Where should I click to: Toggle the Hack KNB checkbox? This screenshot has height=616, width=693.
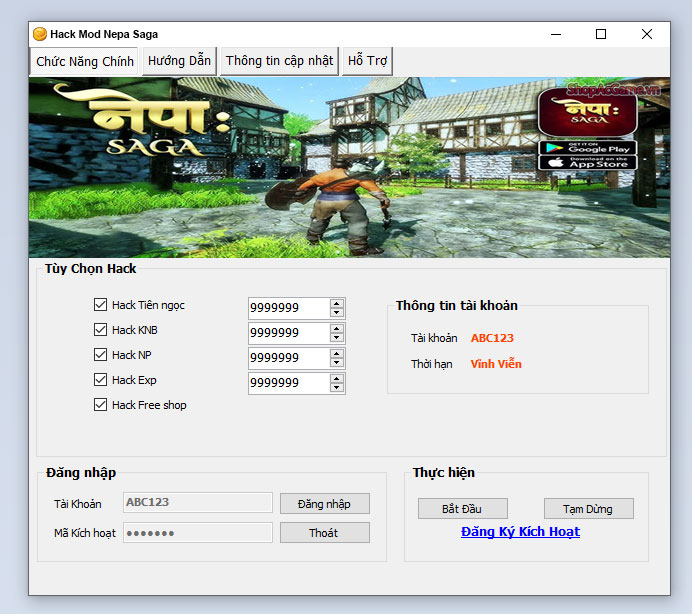pyautogui.click(x=100, y=330)
